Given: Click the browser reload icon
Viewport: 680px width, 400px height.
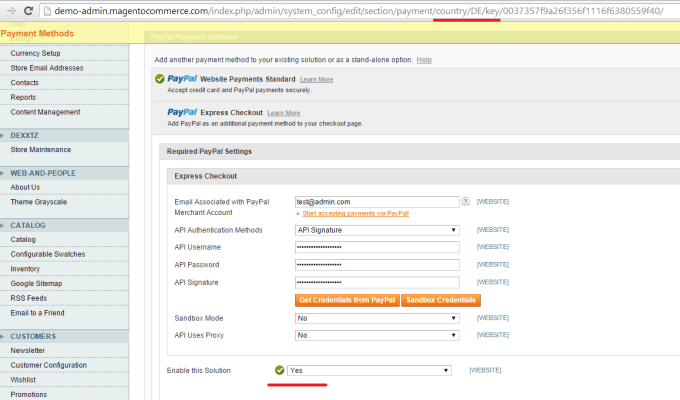Looking at the screenshot, I should [29, 11].
